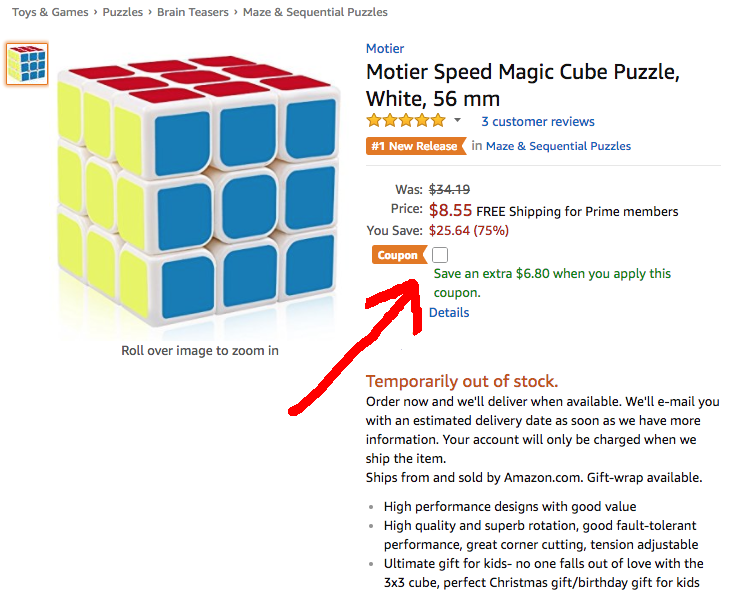Check the Coupon checkbox

click(x=439, y=255)
